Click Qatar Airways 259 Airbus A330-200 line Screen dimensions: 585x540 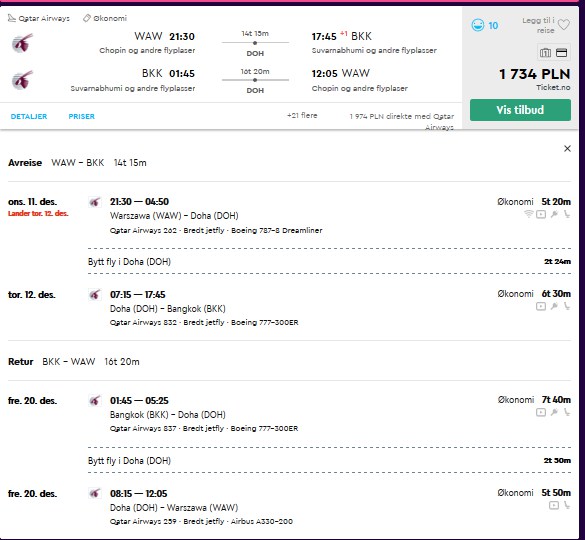coord(201,521)
